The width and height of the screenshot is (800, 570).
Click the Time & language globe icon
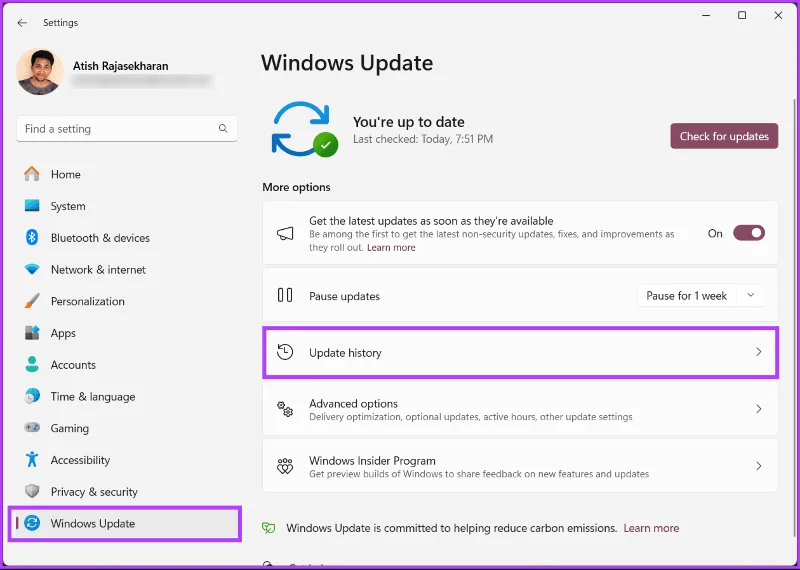point(32,396)
